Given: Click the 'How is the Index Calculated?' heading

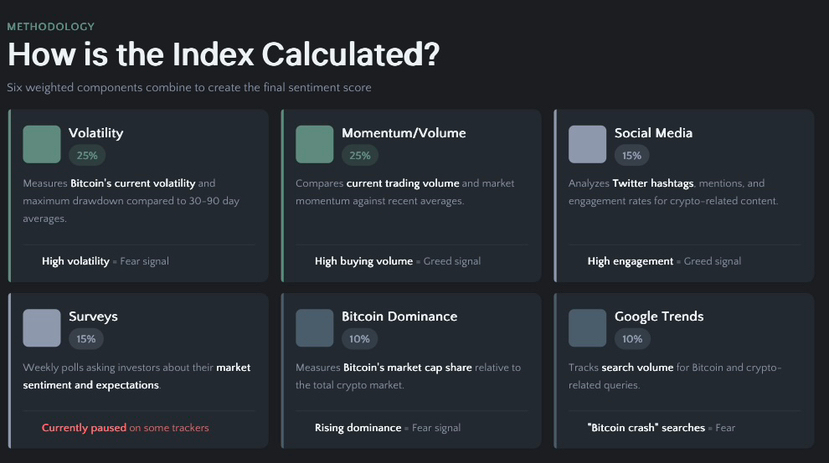Looking at the screenshot, I should click(x=223, y=53).
